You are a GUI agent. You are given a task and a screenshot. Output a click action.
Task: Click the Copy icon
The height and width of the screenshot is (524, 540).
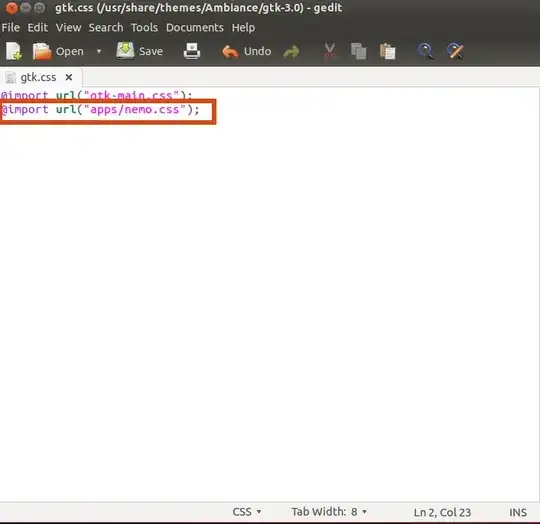coord(359,51)
